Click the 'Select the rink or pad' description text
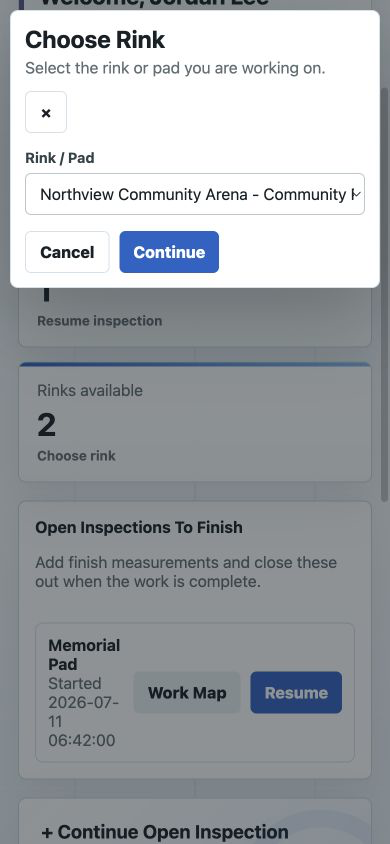390x844 pixels. pos(175,68)
